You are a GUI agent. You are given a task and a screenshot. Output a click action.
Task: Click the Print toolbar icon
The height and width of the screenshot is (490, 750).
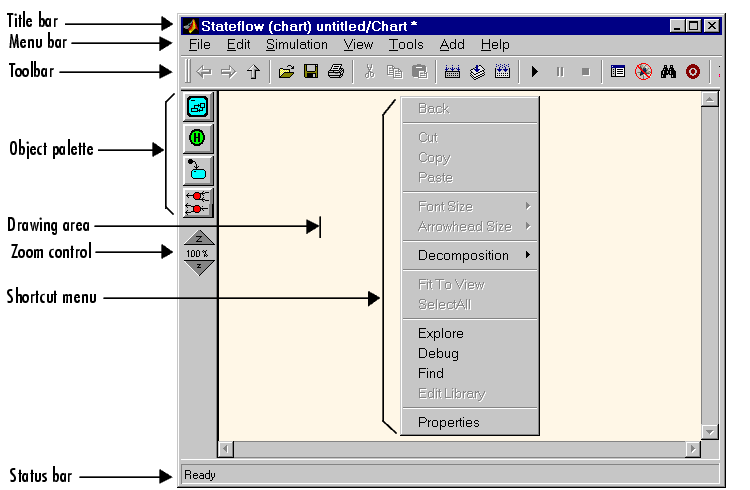pyautogui.click(x=336, y=72)
